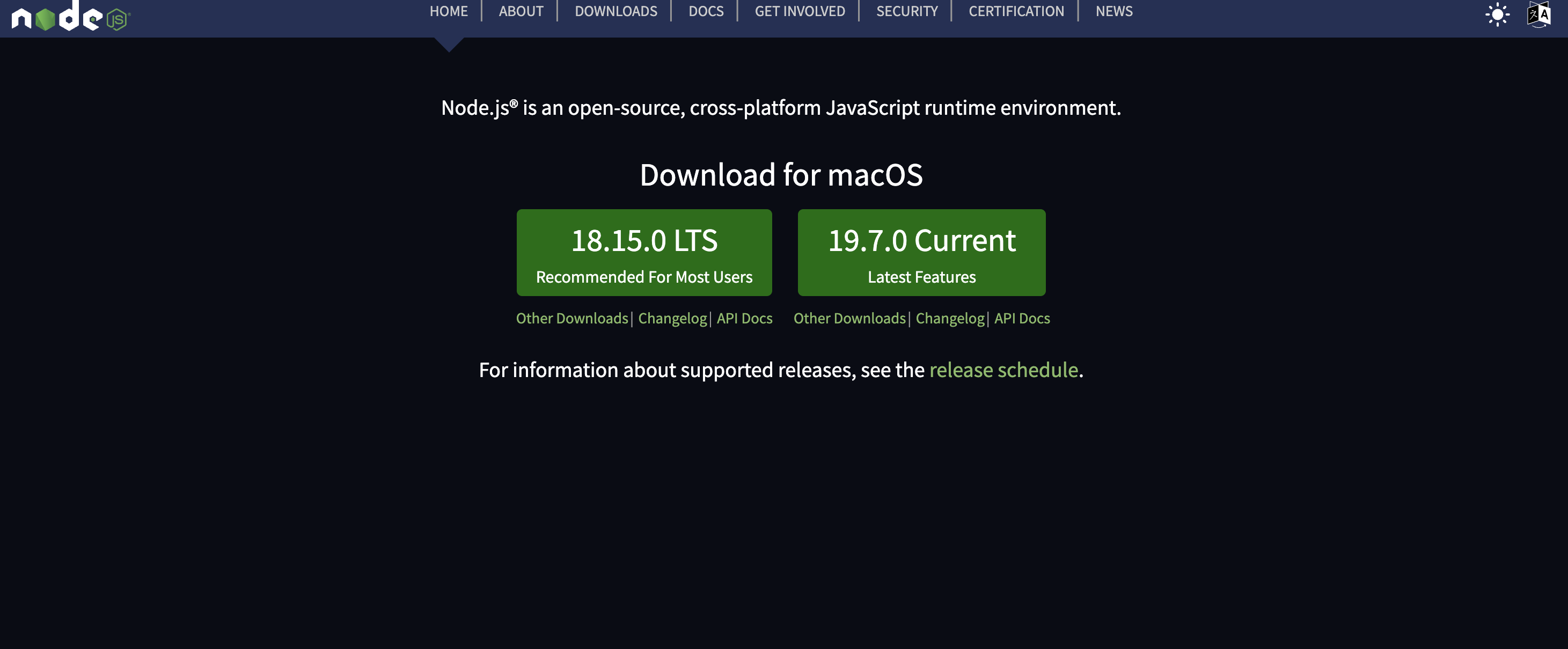Open the DOCS menu item
Screen dimensions: 1568x649
[x=706, y=11]
